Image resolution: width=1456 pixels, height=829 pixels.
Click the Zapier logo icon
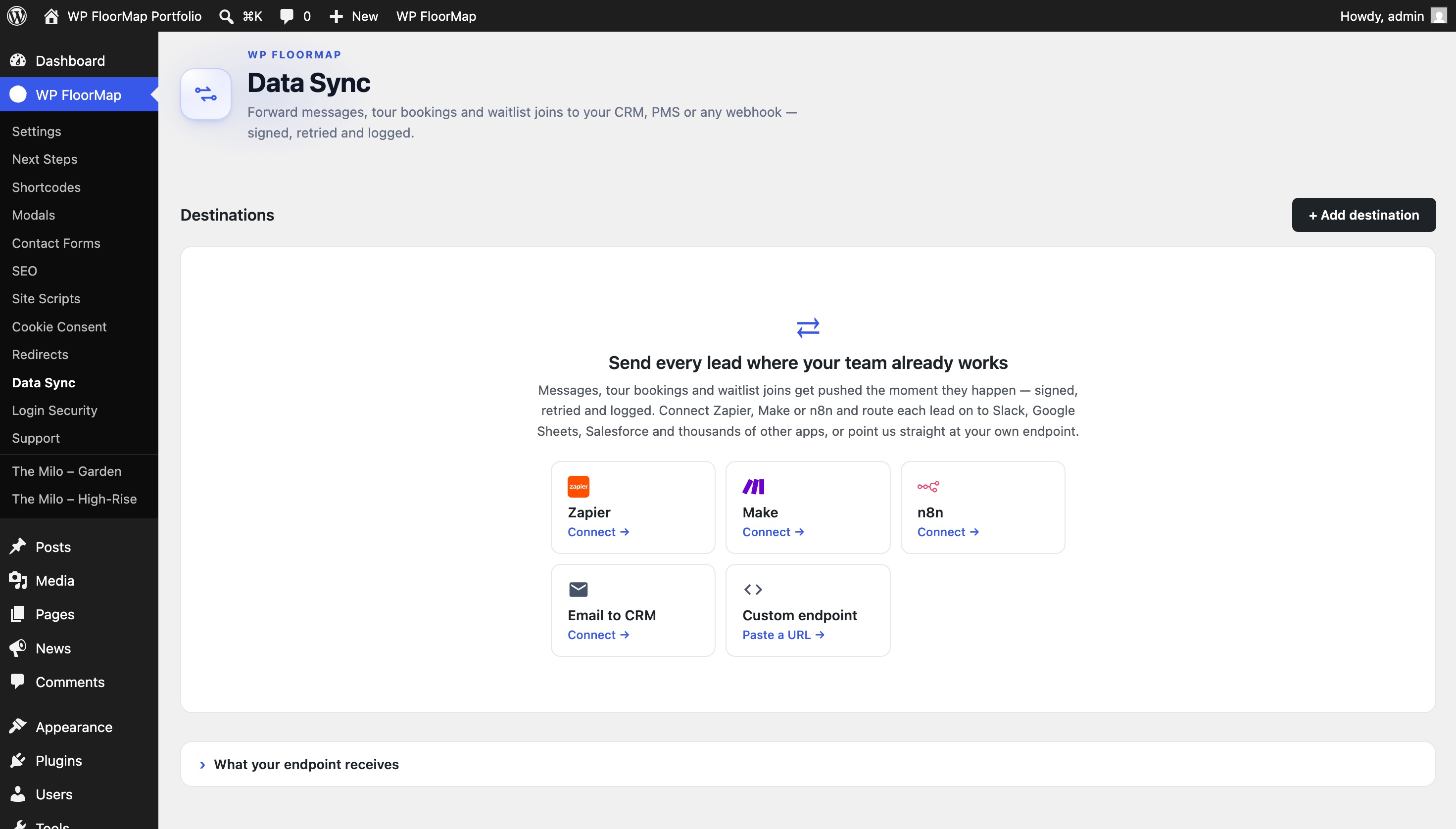pyautogui.click(x=578, y=486)
